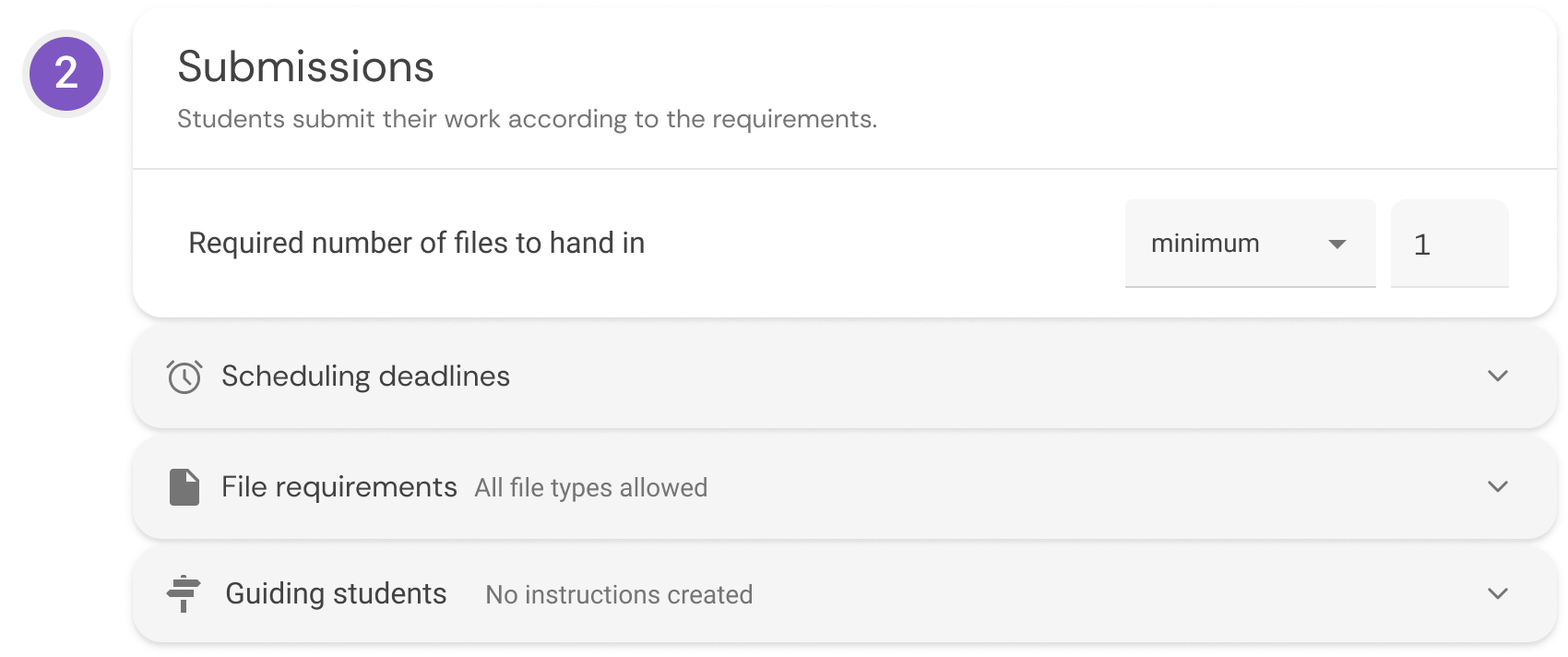This screenshot has height=657, width=1568.
Task: Open the File requirements section title
Action: point(339,487)
